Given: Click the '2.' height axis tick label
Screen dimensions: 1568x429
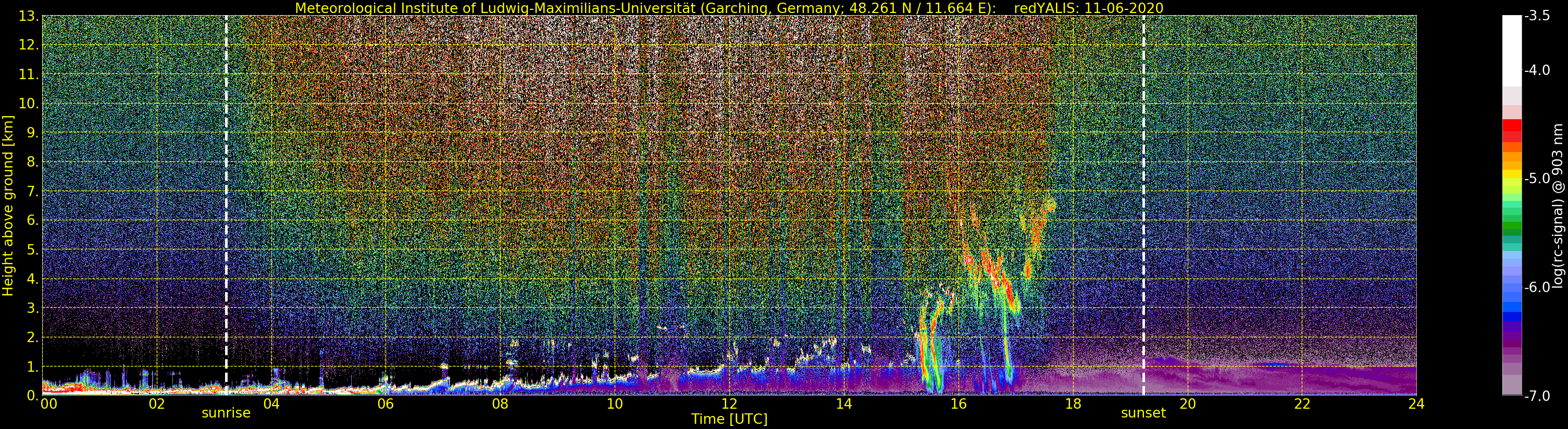Looking at the screenshot, I should pos(32,337).
